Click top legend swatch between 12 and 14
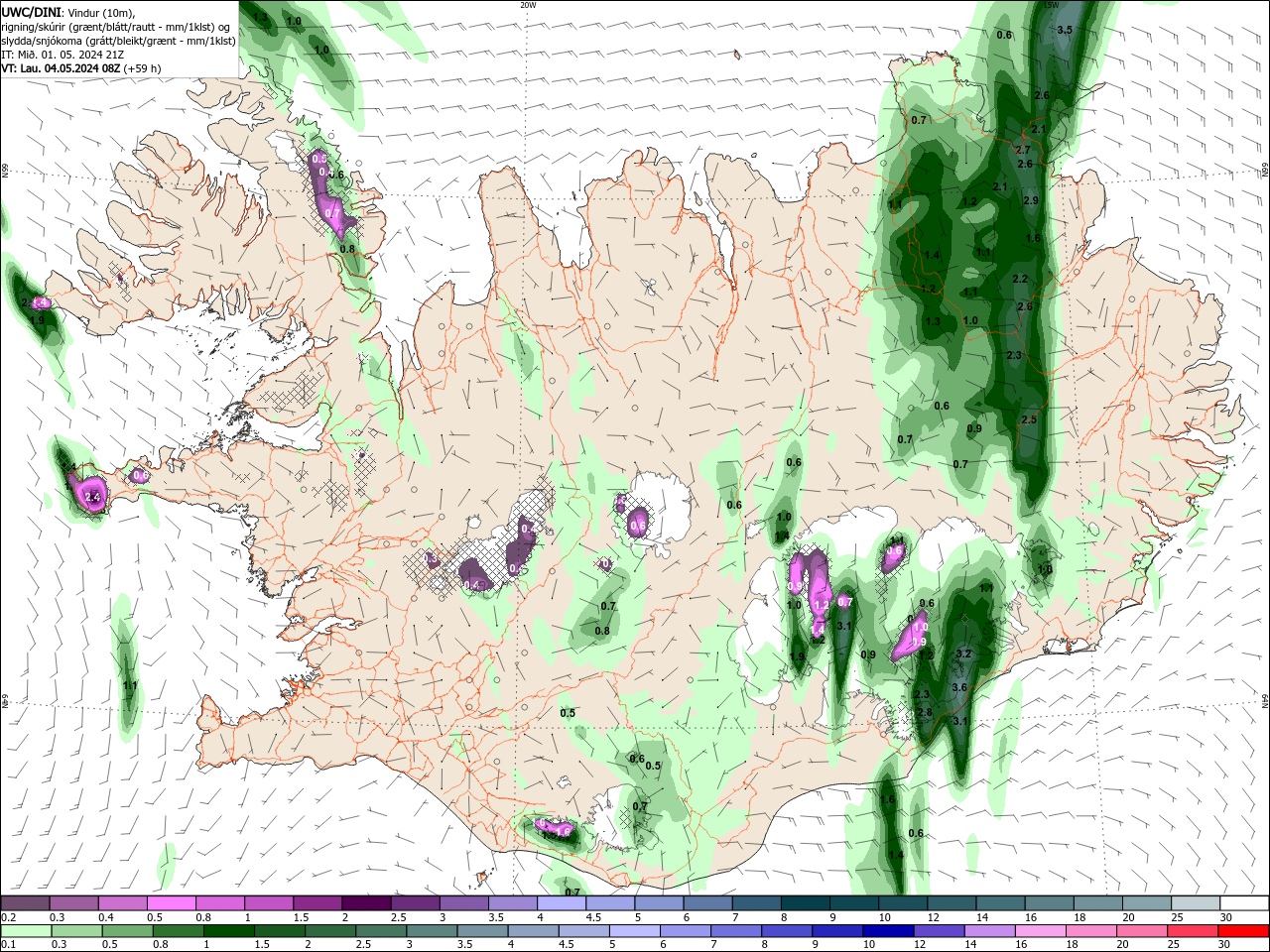 pos(951,903)
